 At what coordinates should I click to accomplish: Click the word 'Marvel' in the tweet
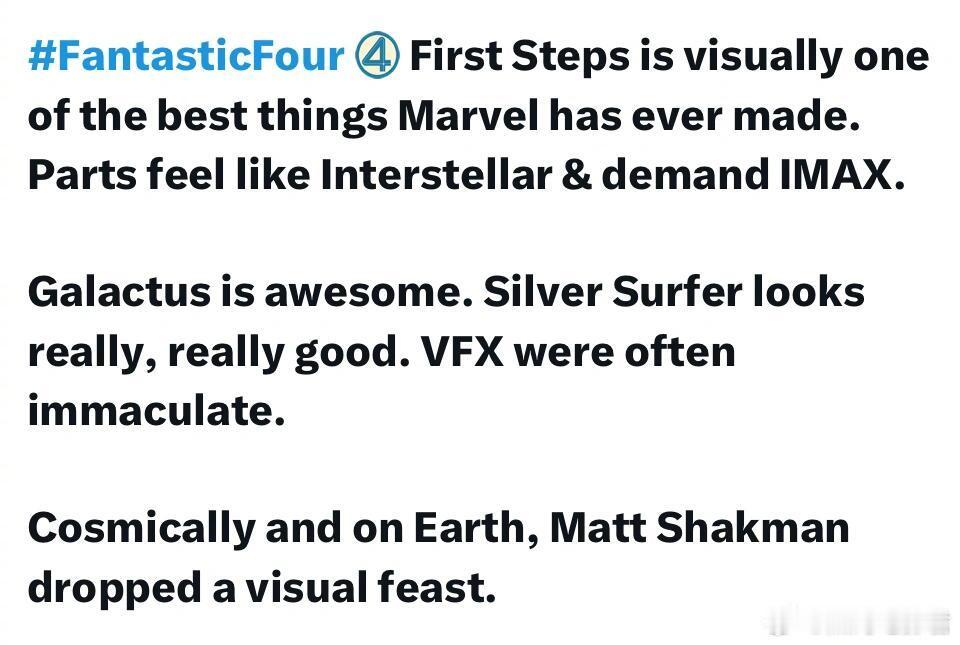coord(469,114)
